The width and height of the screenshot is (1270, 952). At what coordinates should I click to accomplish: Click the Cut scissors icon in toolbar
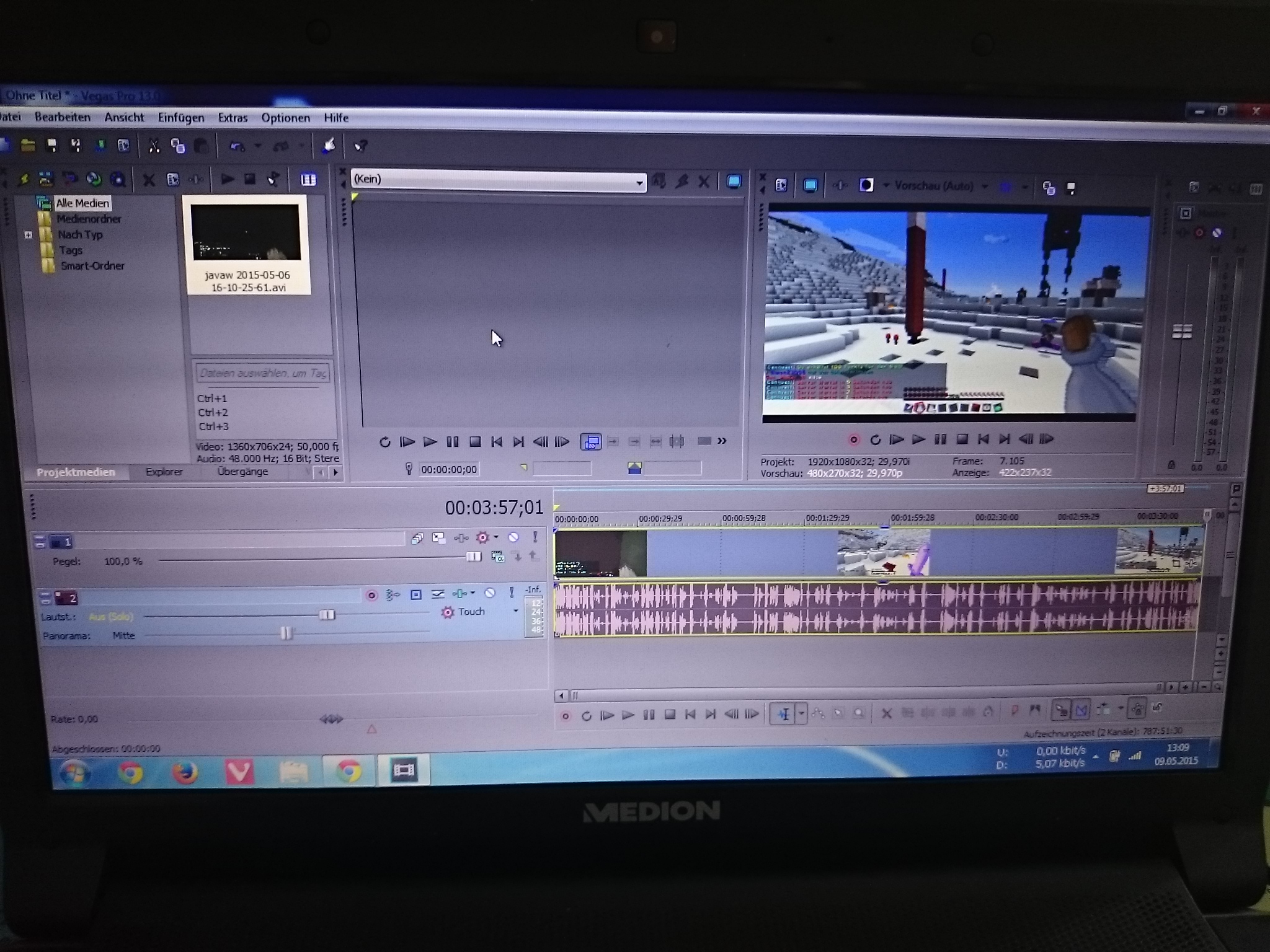(154, 146)
